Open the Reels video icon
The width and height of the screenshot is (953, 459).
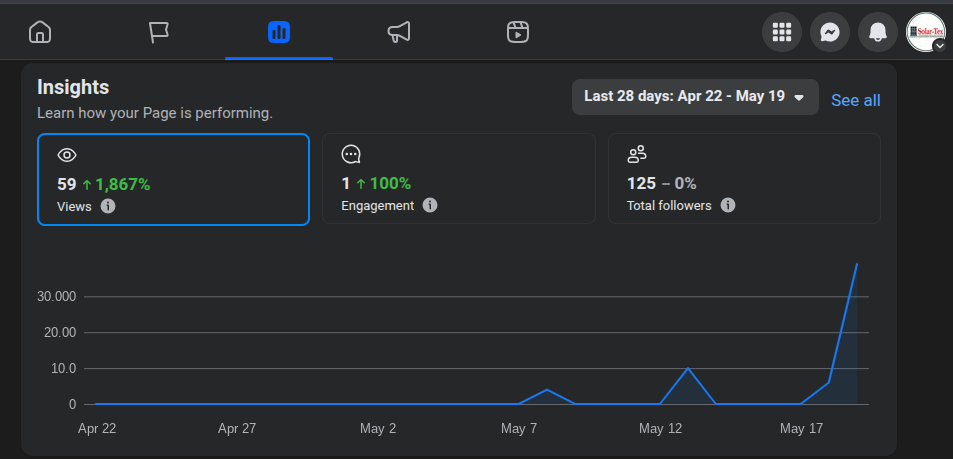518,32
